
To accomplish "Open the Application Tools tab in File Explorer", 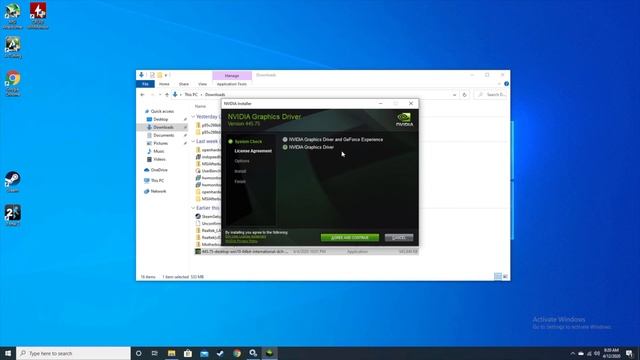I will click(x=232, y=84).
